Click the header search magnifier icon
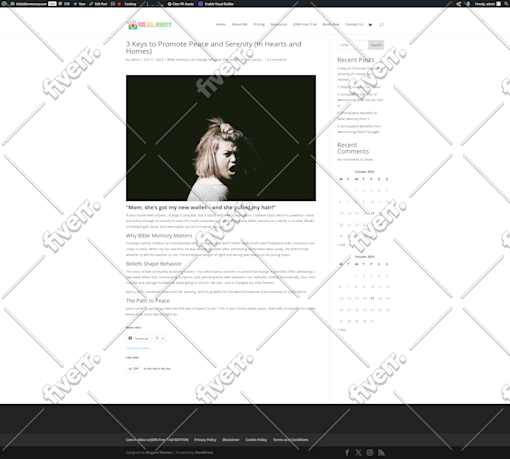Screen dimensions: 510x459 click(x=382, y=25)
